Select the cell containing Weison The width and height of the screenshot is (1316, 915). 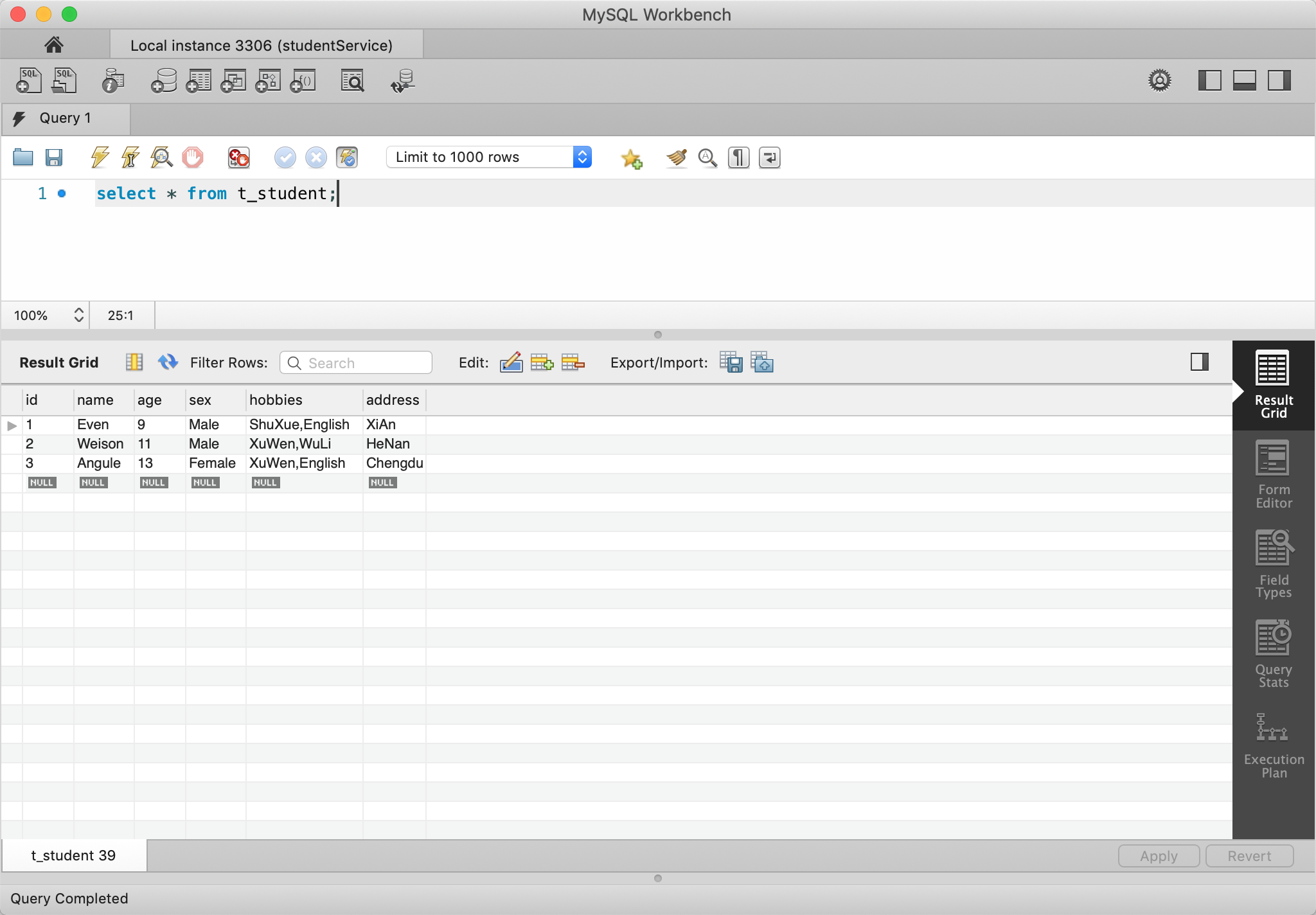[x=103, y=444]
